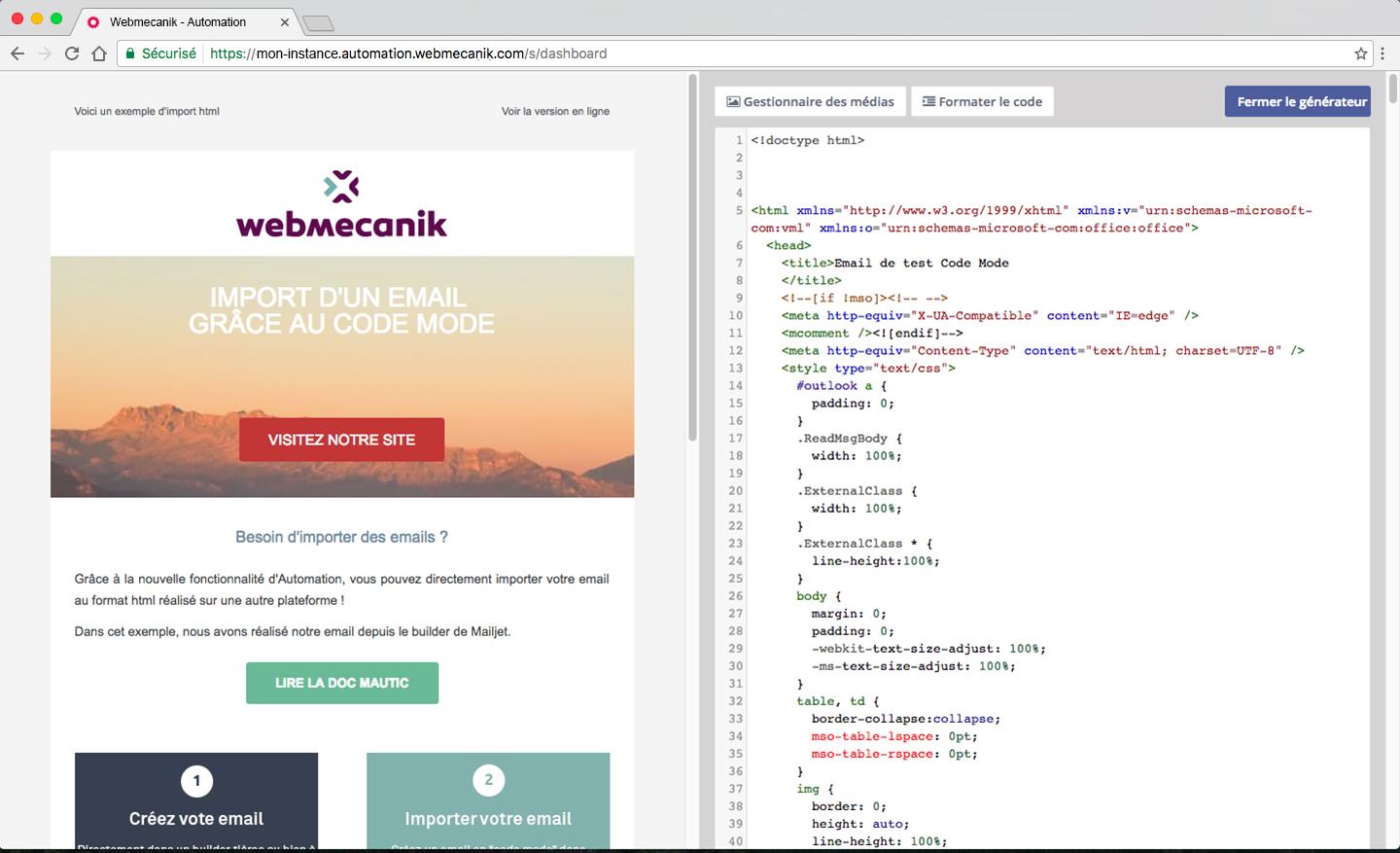Screen dimensions: 1400x853
Task: Click Formater le code button
Action: [x=982, y=101]
